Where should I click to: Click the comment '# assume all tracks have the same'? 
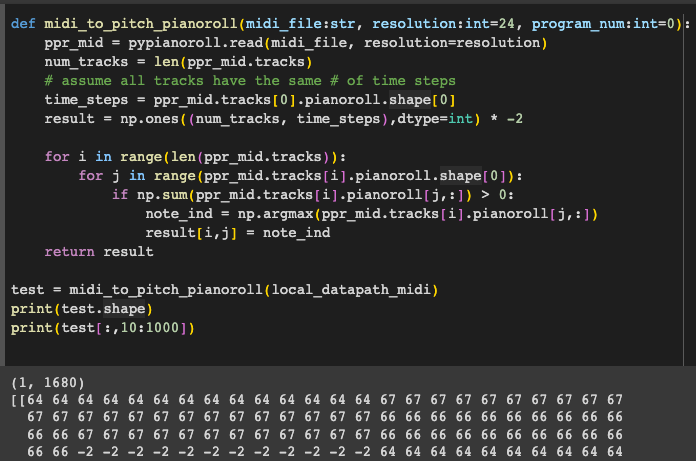250,81
